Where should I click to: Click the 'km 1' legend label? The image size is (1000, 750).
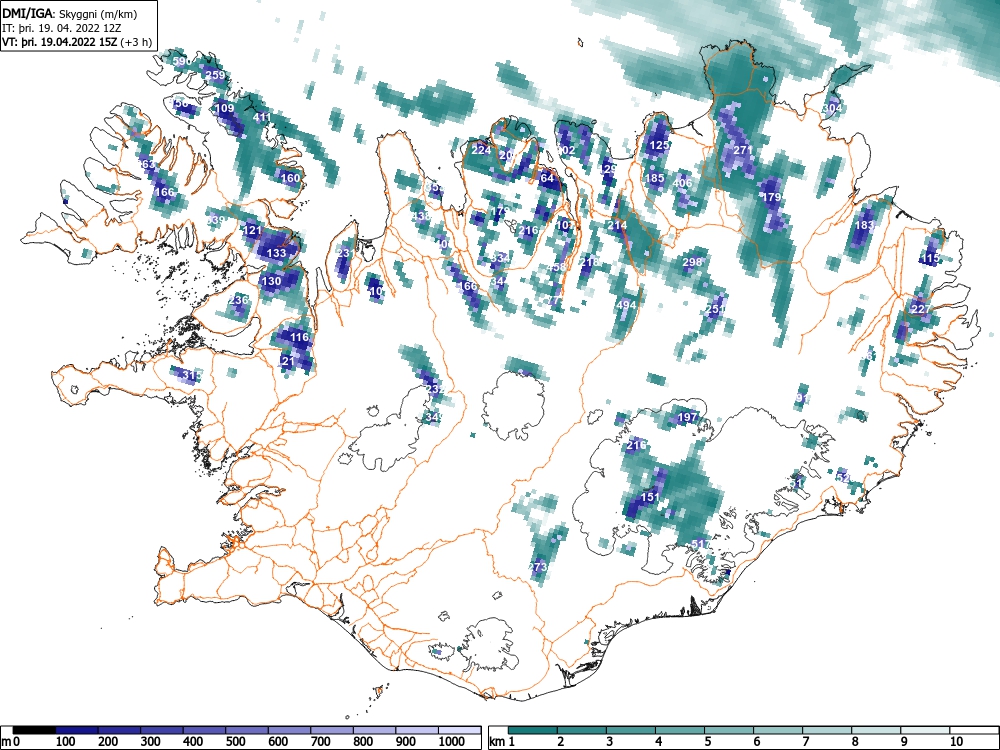click(x=503, y=742)
